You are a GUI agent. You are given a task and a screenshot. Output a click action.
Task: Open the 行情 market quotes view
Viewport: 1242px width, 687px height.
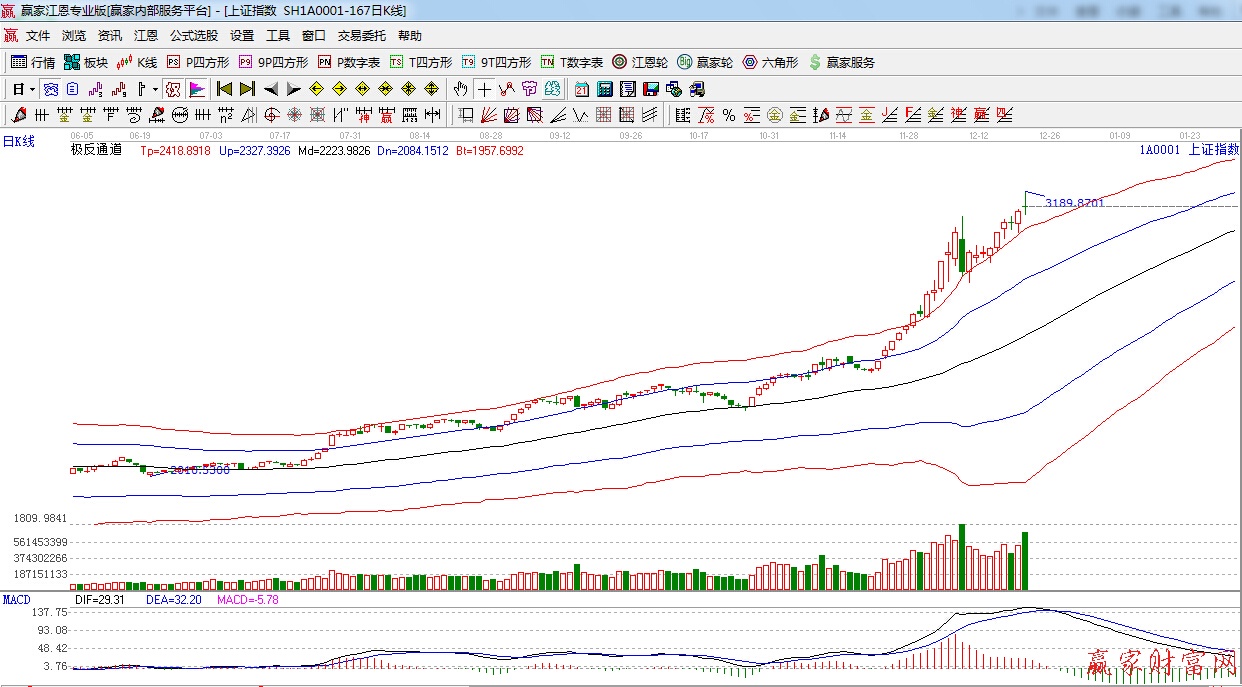click(x=33, y=62)
